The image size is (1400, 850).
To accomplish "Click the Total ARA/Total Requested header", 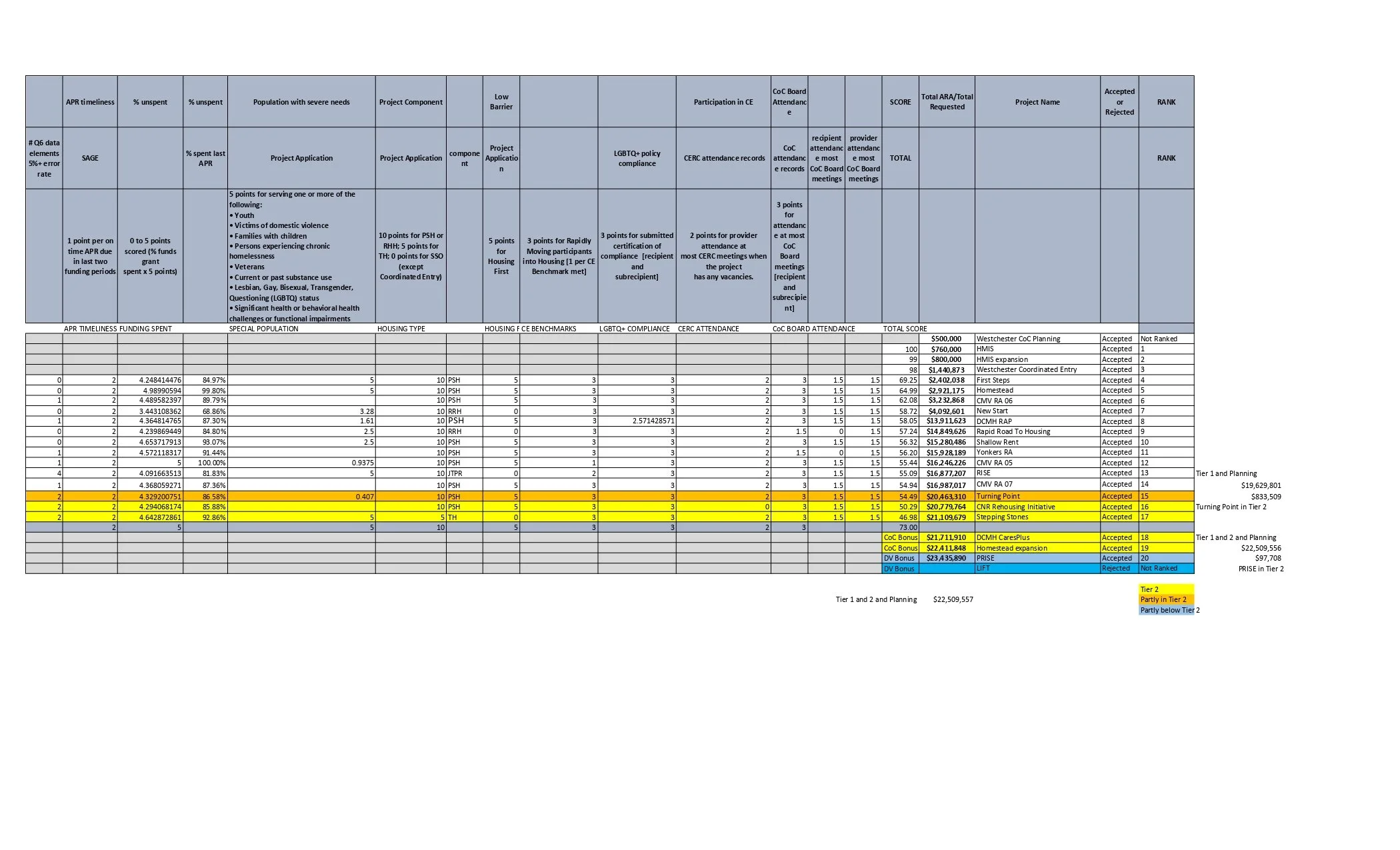I will point(946,101).
